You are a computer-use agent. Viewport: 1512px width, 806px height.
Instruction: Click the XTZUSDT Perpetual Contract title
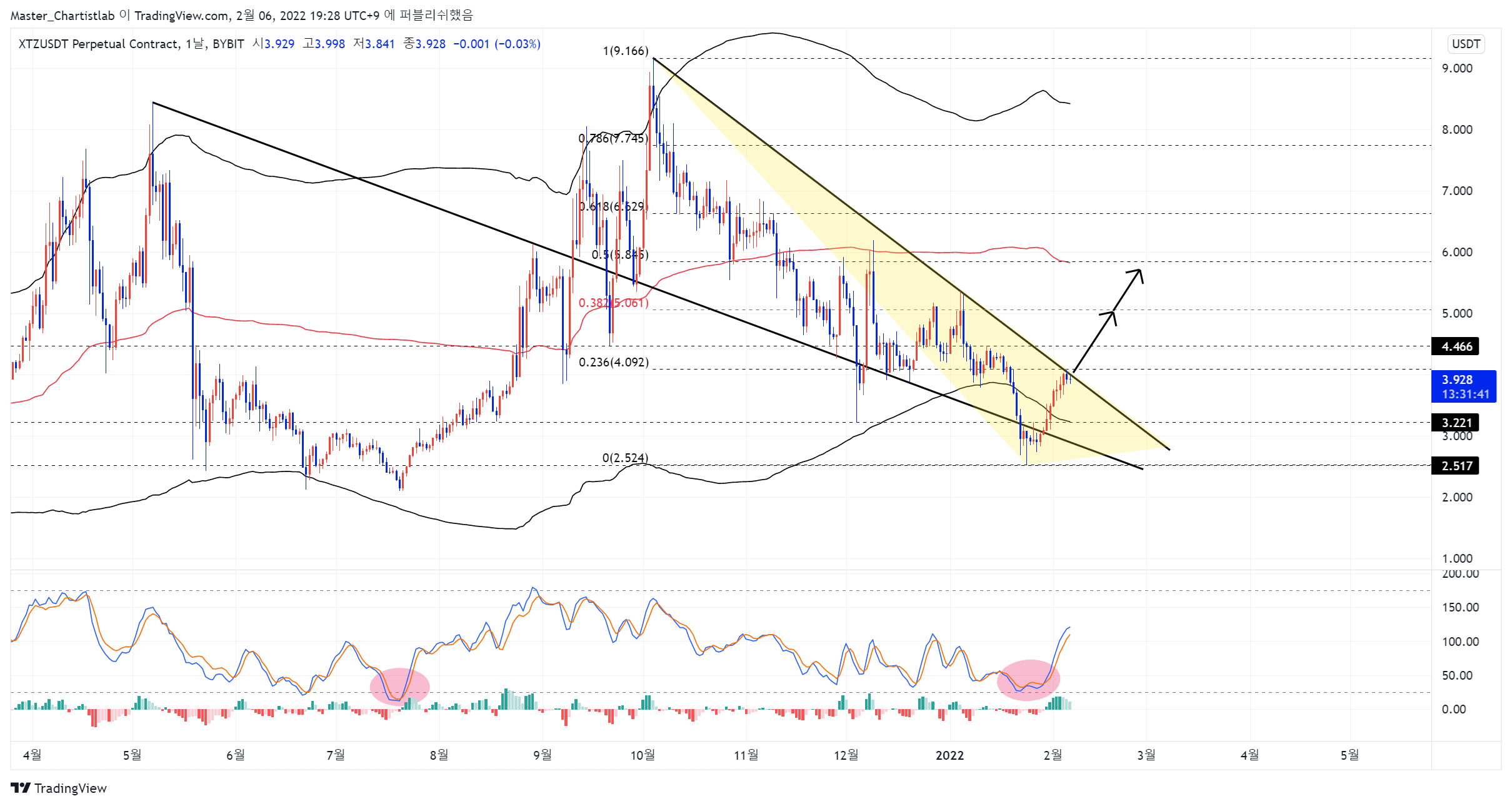(x=99, y=44)
